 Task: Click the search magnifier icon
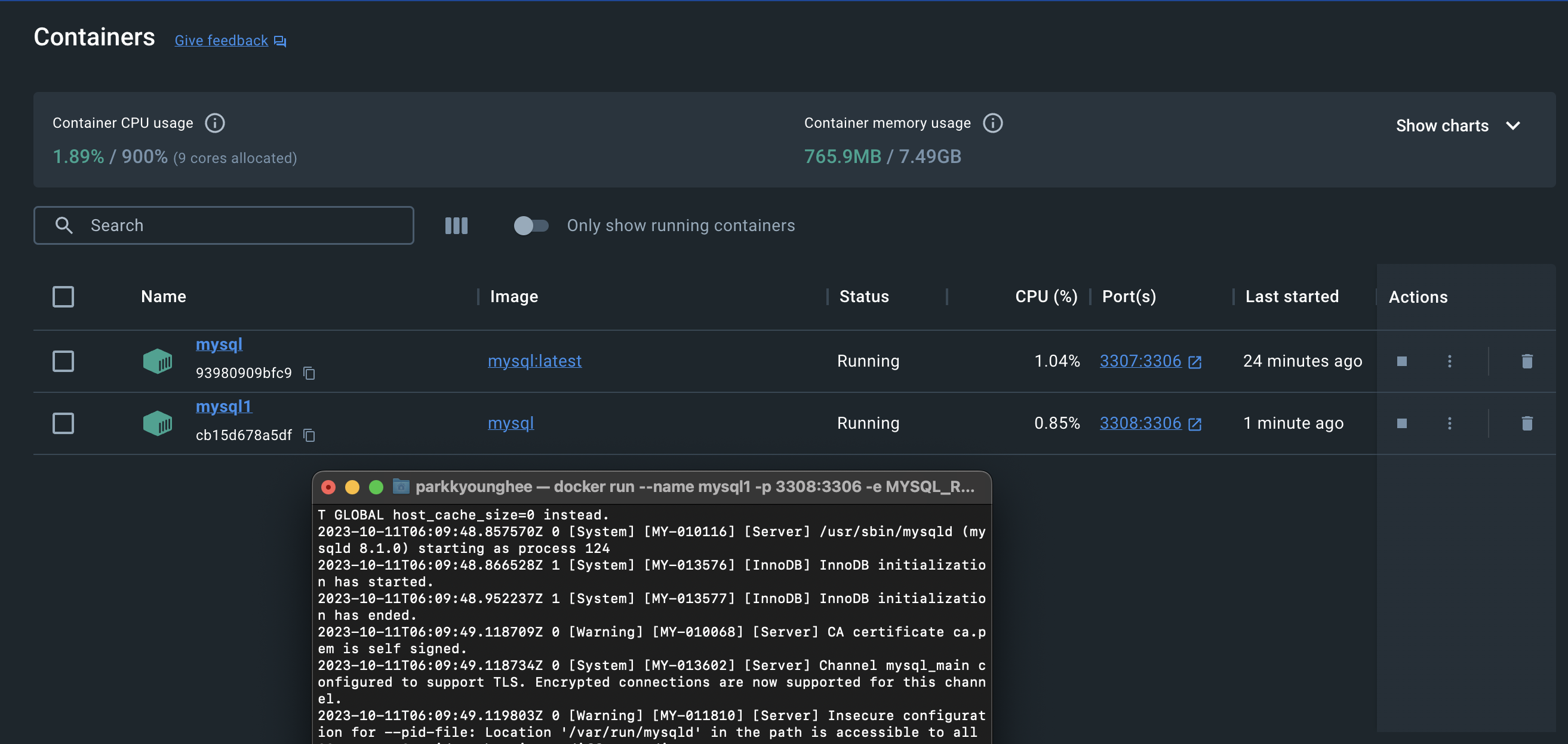pos(64,225)
